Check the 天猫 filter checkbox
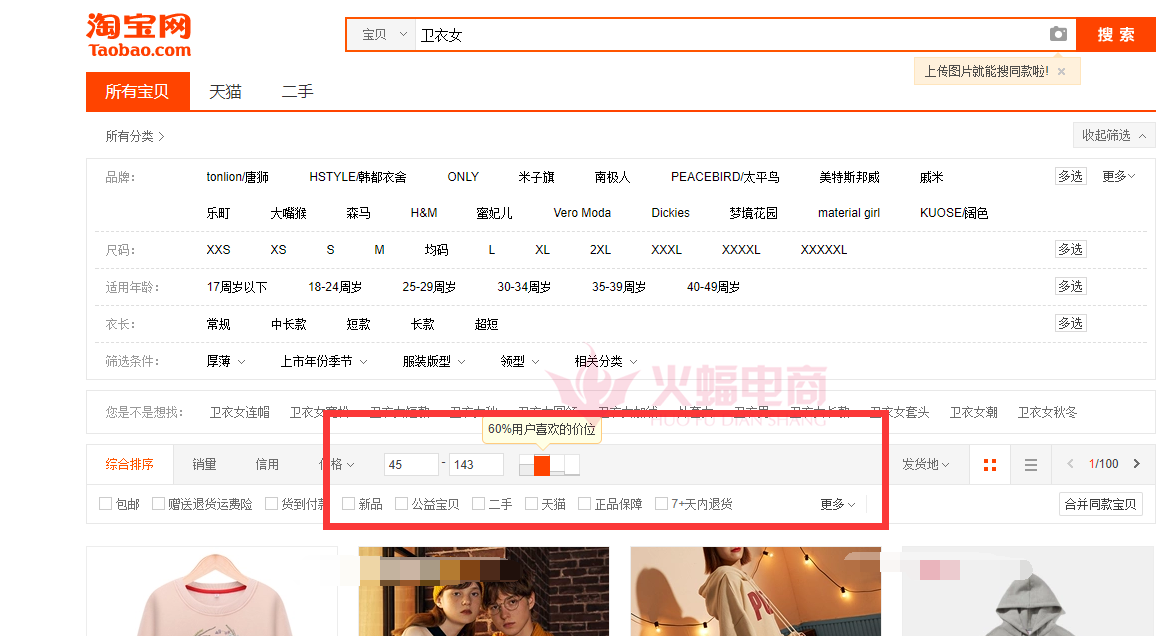This screenshot has width=1160, height=636. (531, 504)
